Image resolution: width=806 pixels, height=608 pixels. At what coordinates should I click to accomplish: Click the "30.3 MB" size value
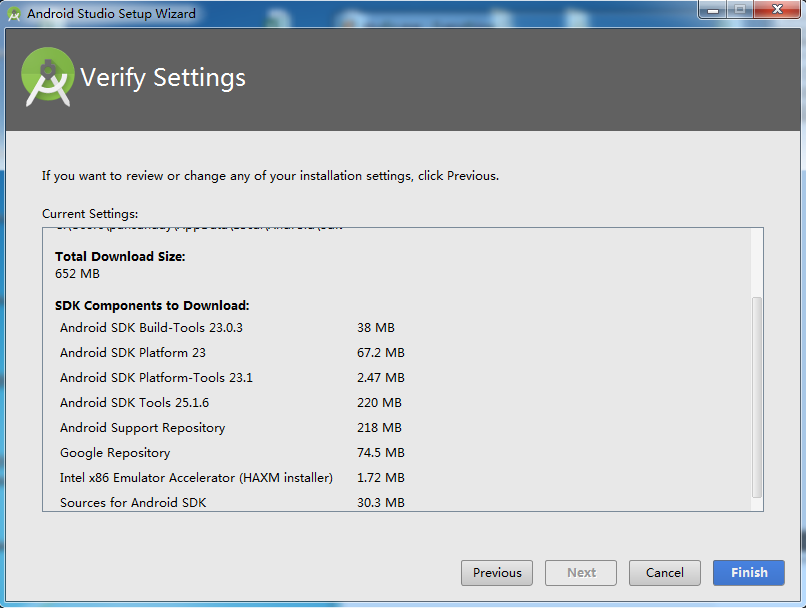click(381, 503)
